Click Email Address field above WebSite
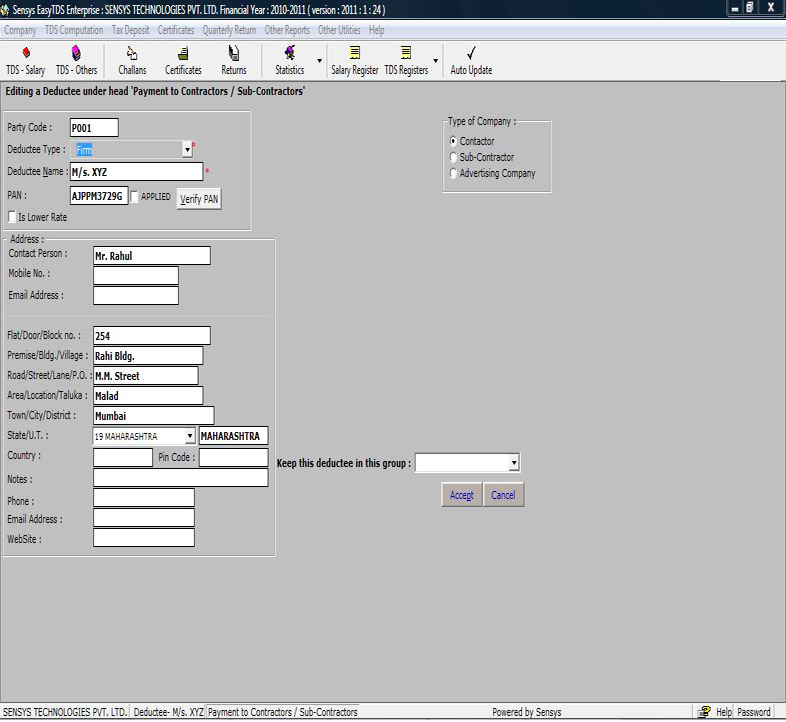 (144, 517)
